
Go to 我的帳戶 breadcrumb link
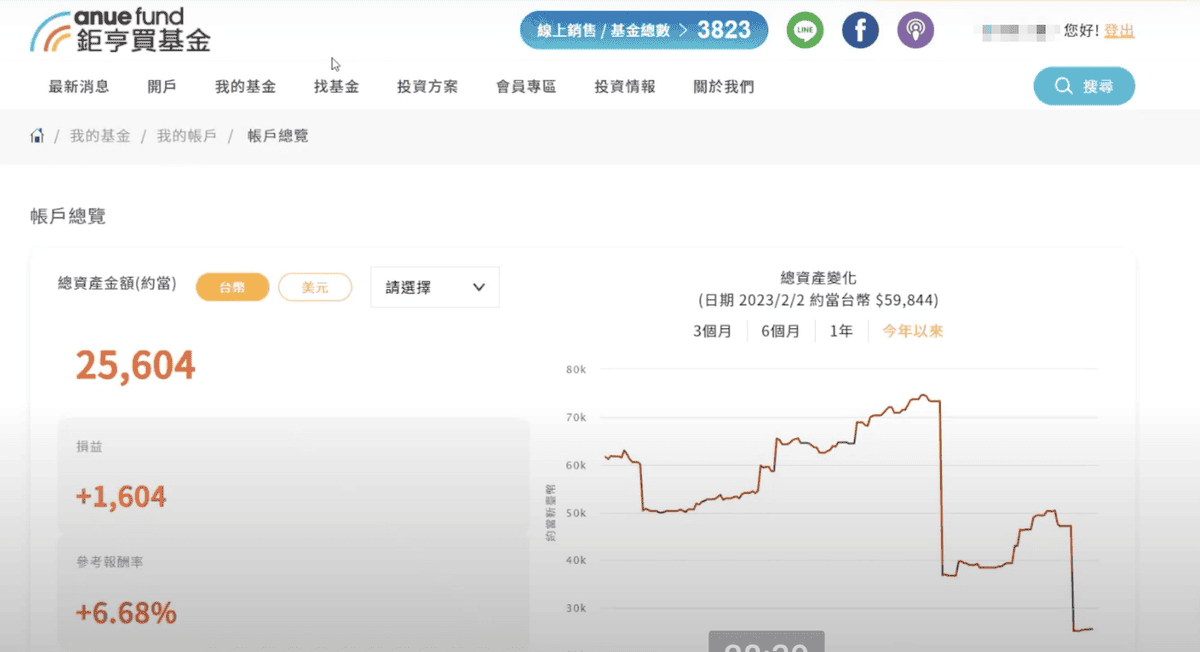tap(186, 136)
